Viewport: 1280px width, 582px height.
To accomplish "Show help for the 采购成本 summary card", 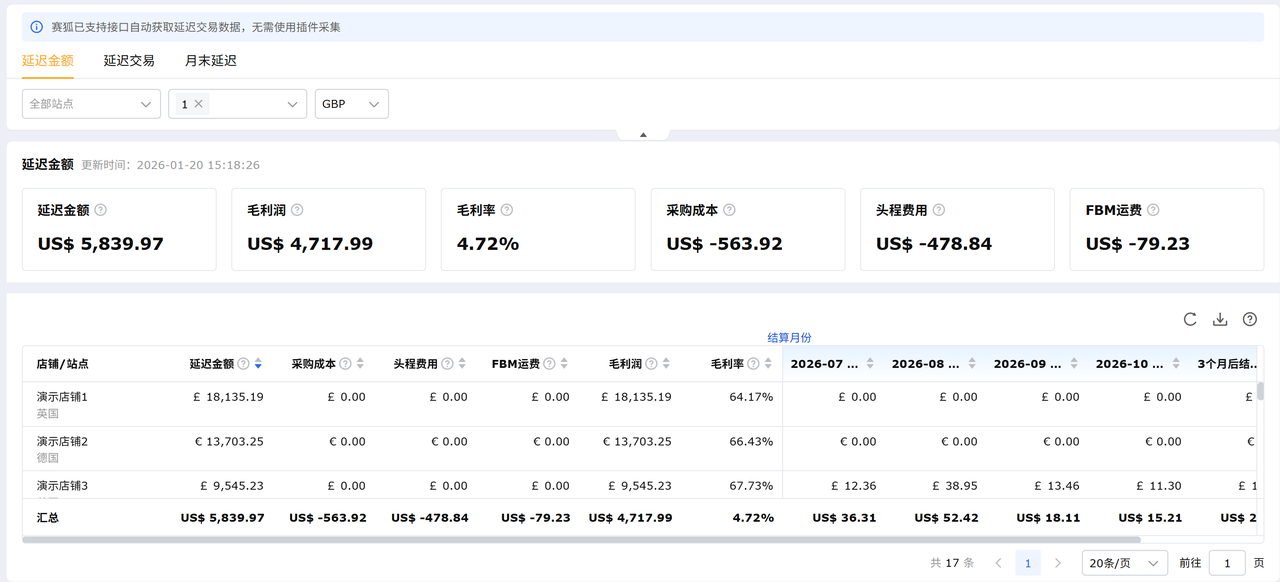I will click(x=729, y=210).
